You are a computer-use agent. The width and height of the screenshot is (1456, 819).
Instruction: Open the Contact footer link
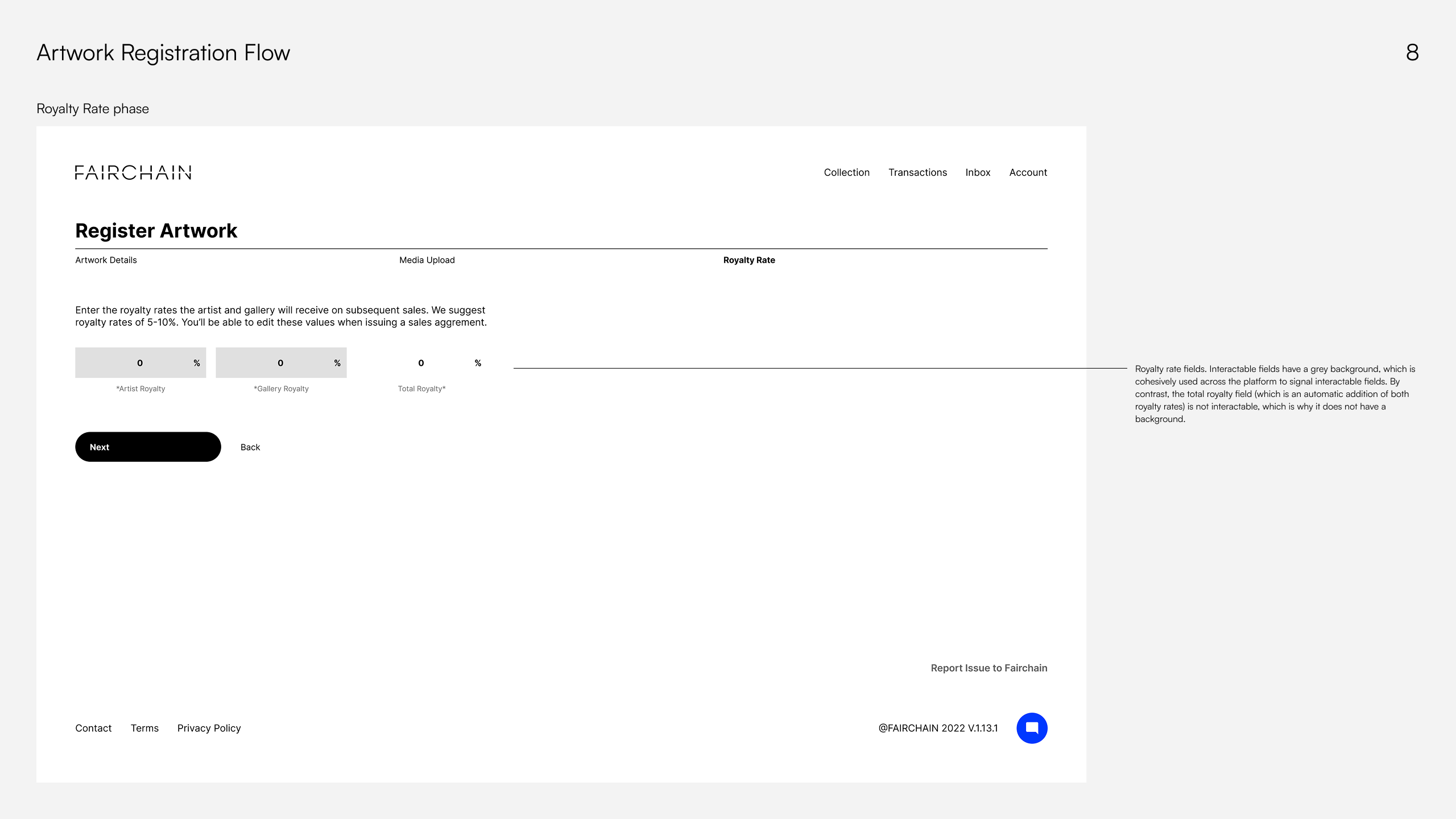93,728
